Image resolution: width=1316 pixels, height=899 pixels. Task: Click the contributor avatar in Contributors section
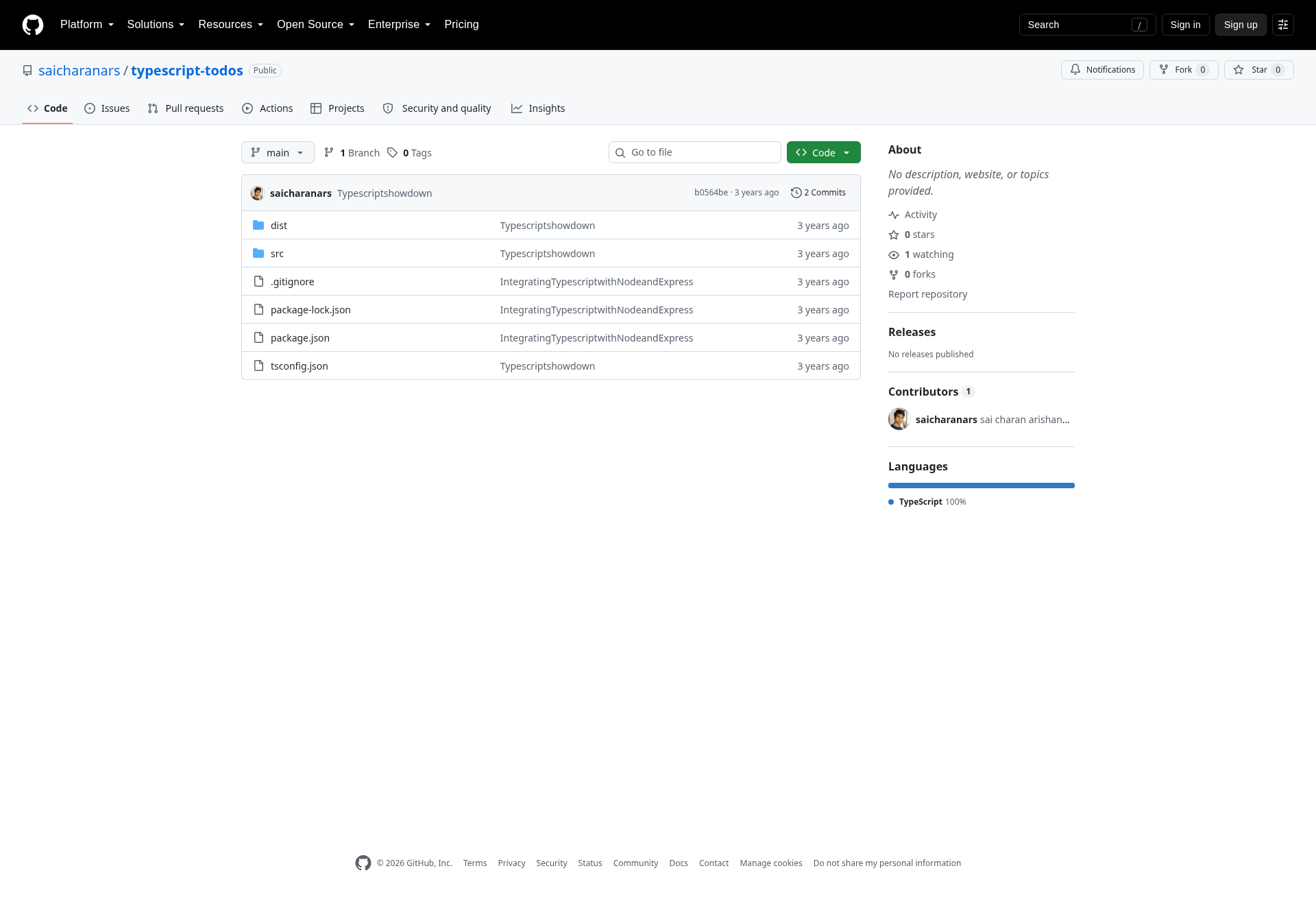899,419
